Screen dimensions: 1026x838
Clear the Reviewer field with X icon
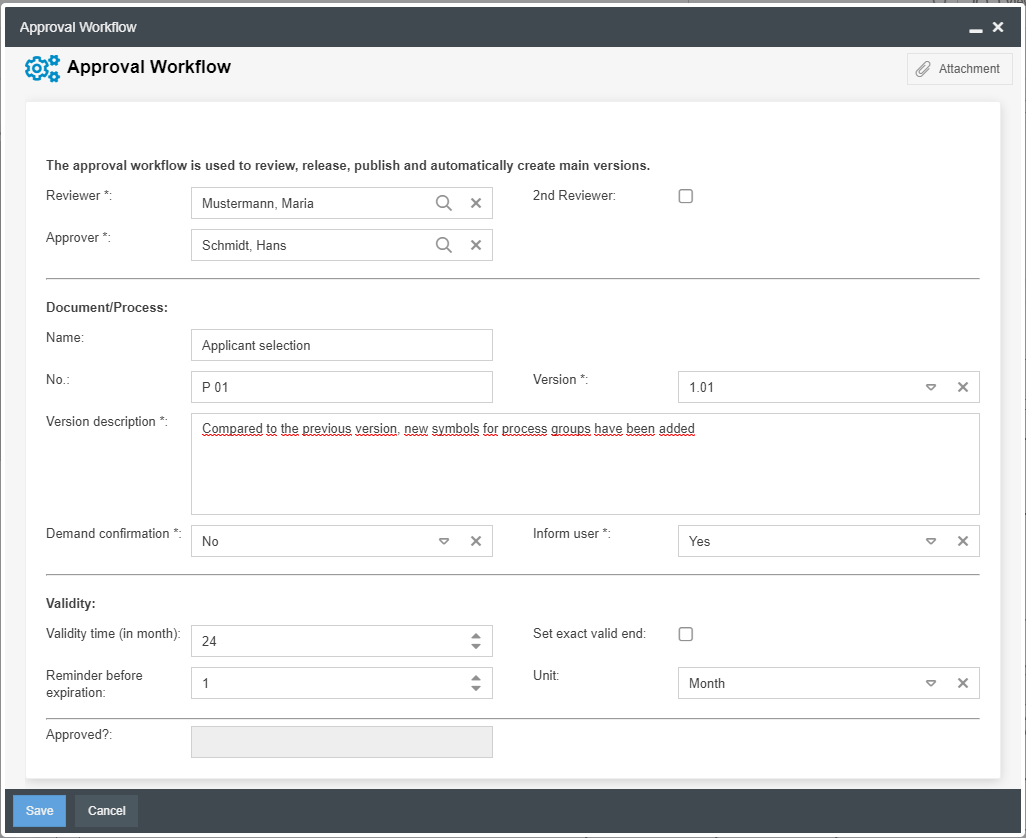(x=476, y=203)
